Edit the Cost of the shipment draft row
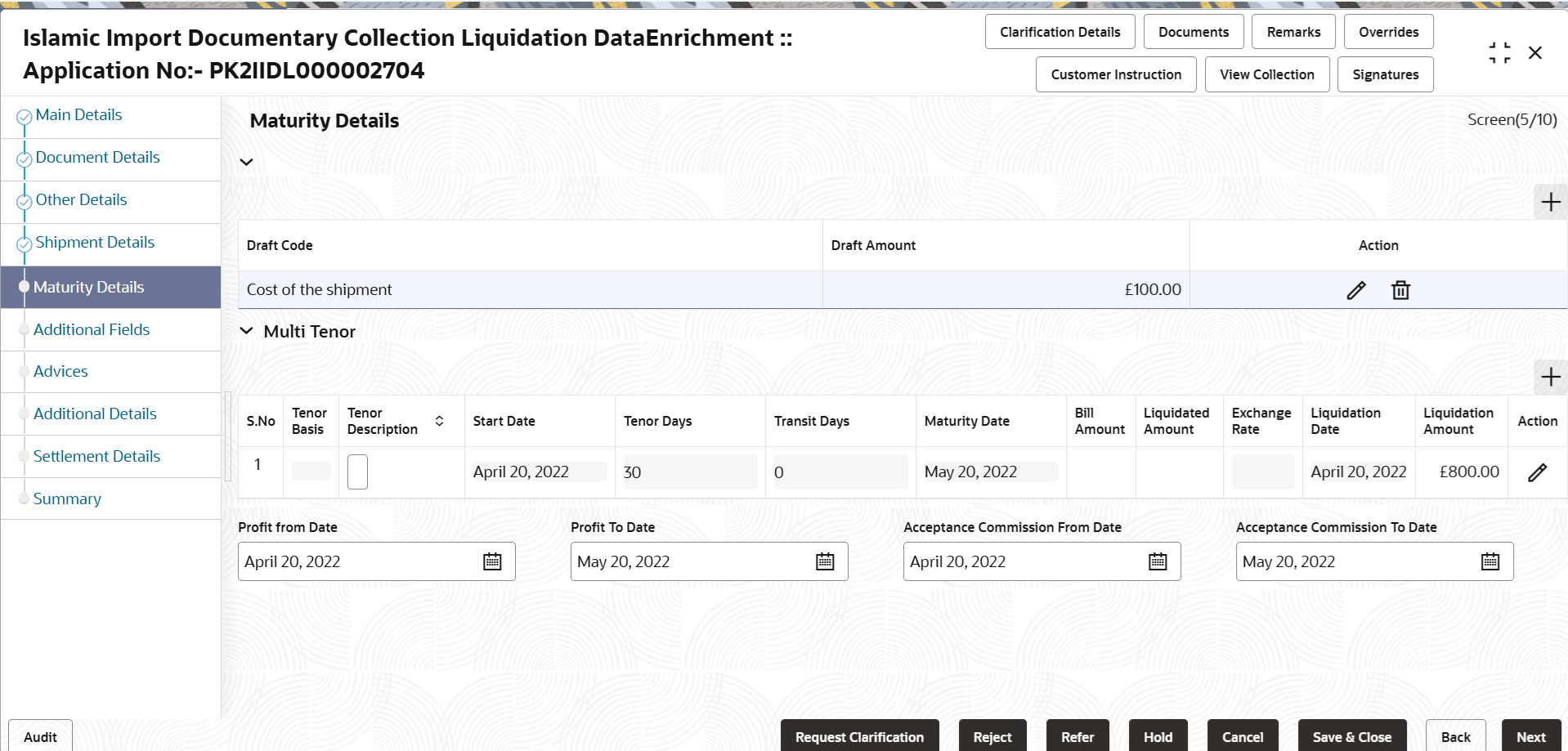 (x=1355, y=290)
